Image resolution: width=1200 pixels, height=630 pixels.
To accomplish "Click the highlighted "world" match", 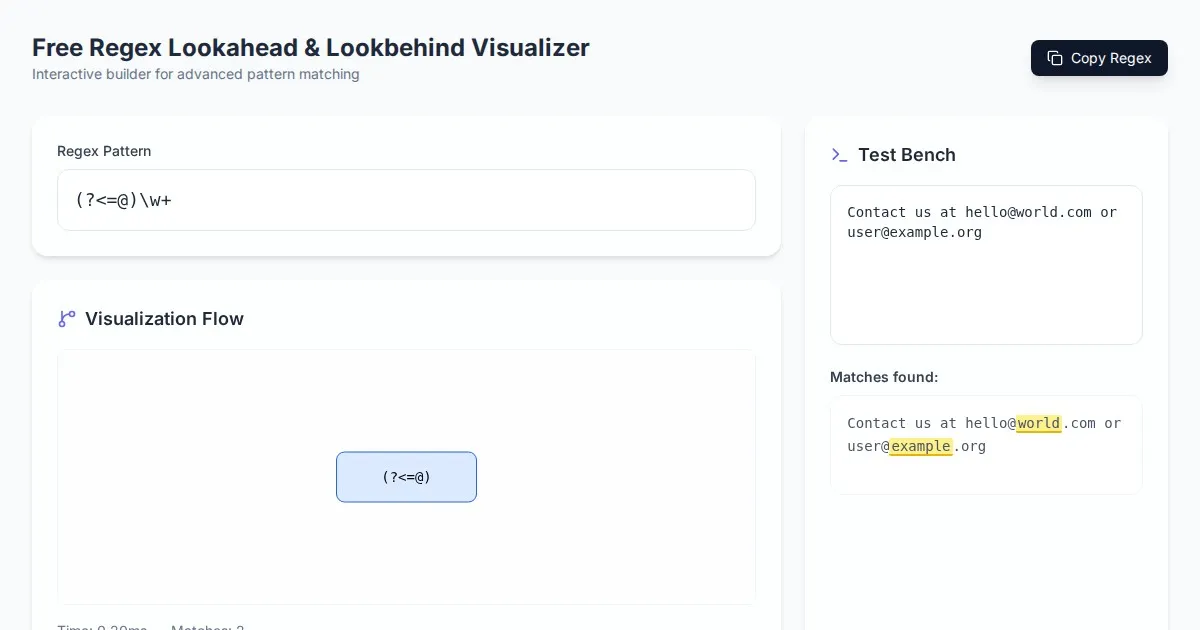I will pyautogui.click(x=1038, y=423).
